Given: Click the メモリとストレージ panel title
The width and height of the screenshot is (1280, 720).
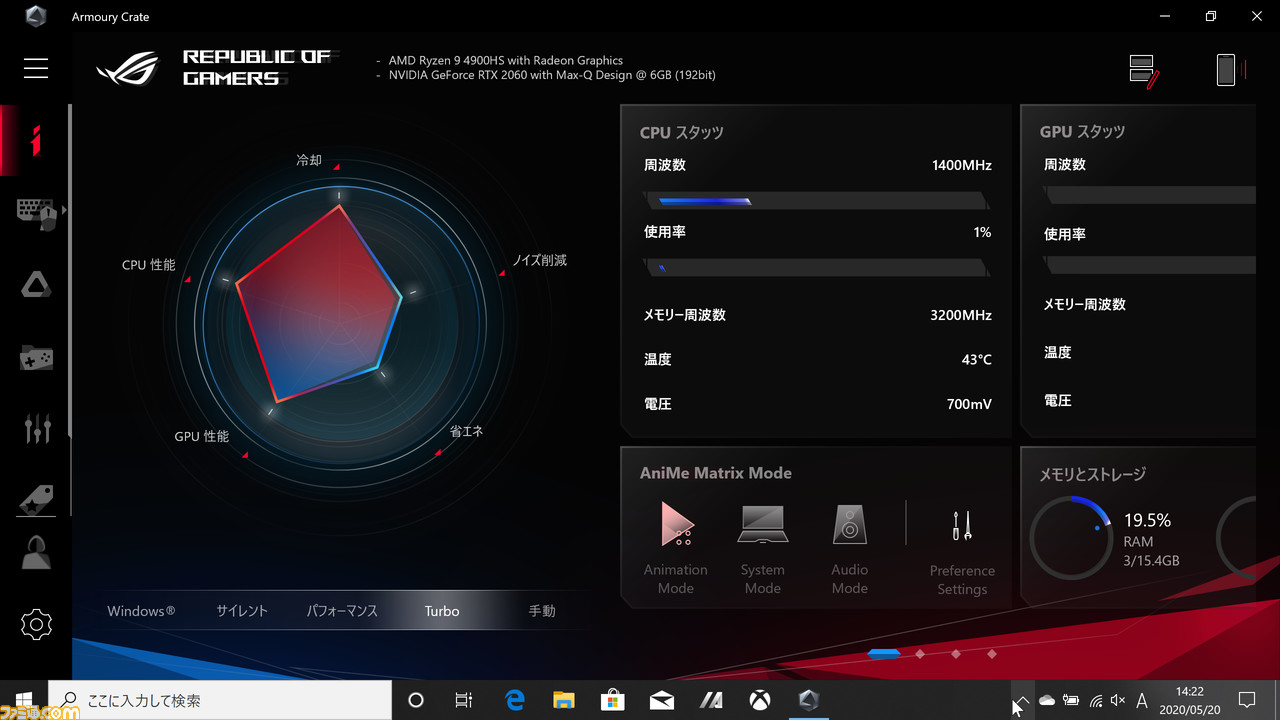Looking at the screenshot, I should pos(1092,474).
